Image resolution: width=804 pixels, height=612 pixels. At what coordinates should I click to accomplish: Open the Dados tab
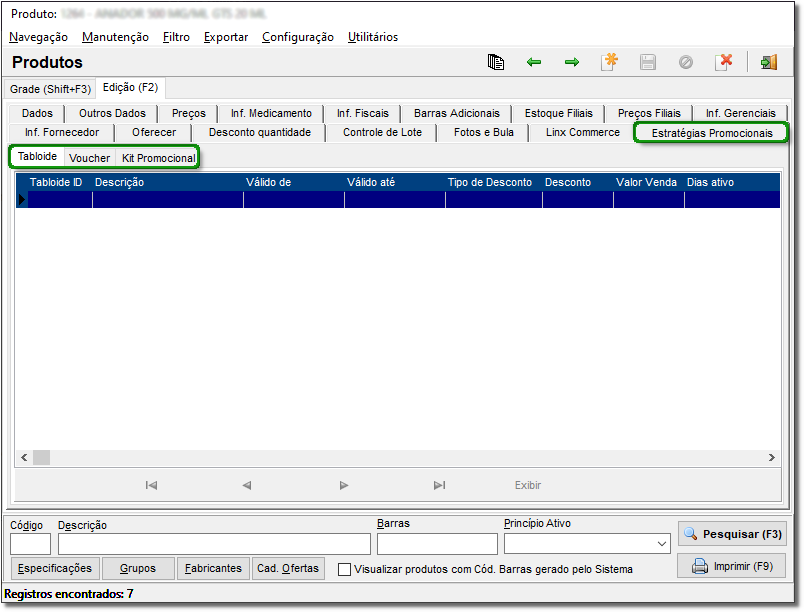37,113
